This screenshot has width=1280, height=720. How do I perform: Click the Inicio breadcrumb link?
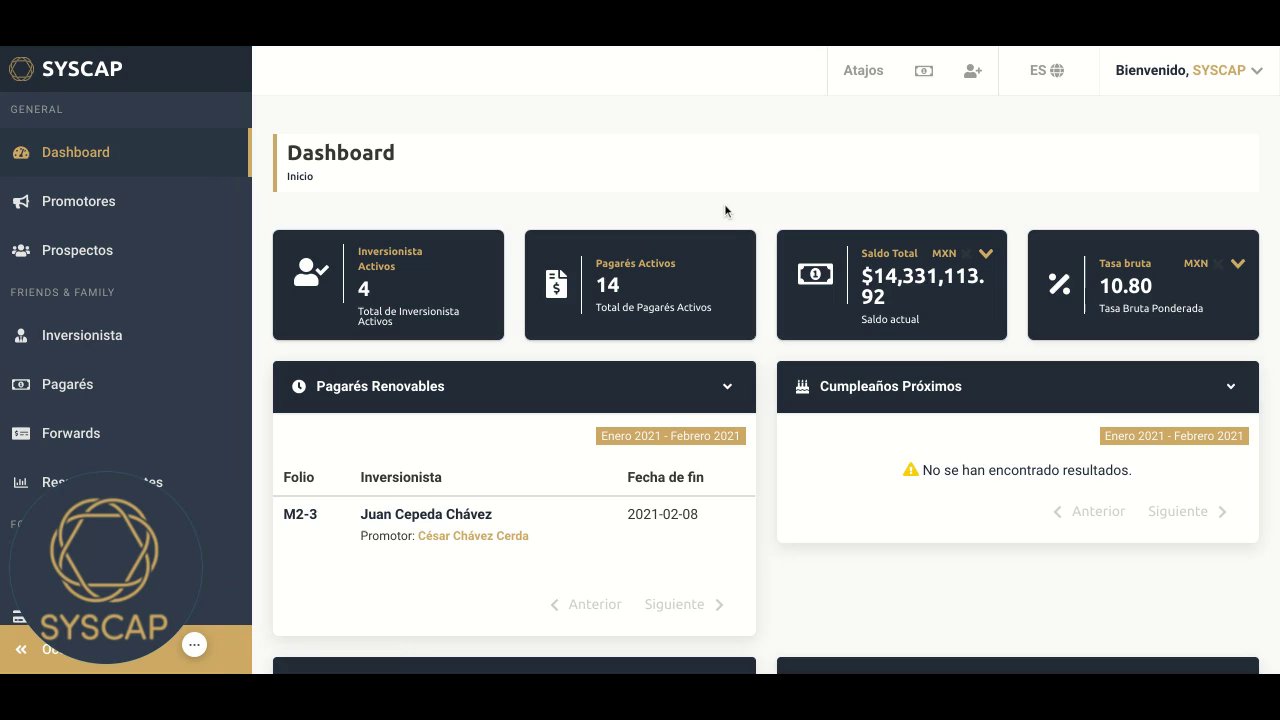300,176
